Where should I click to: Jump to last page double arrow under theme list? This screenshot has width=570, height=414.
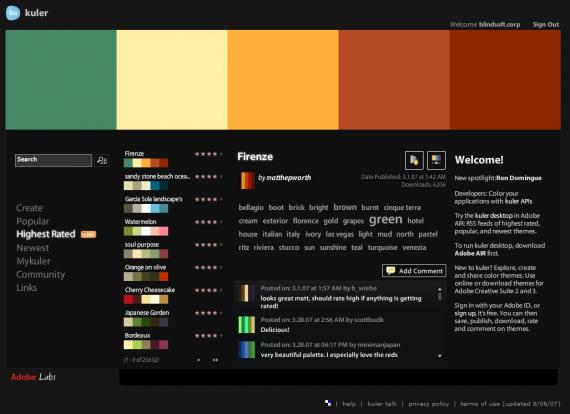pos(216,360)
